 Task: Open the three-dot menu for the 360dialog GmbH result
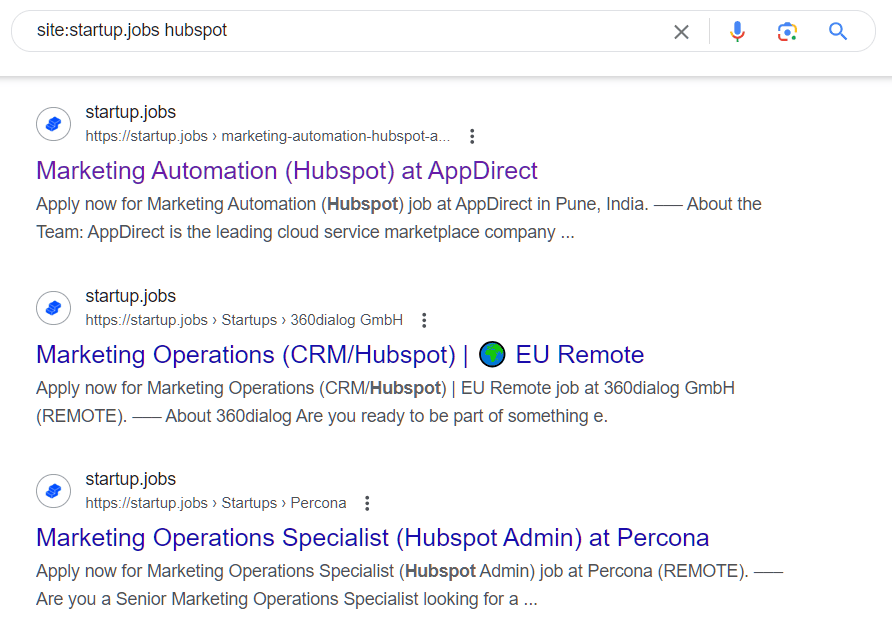pos(424,321)
